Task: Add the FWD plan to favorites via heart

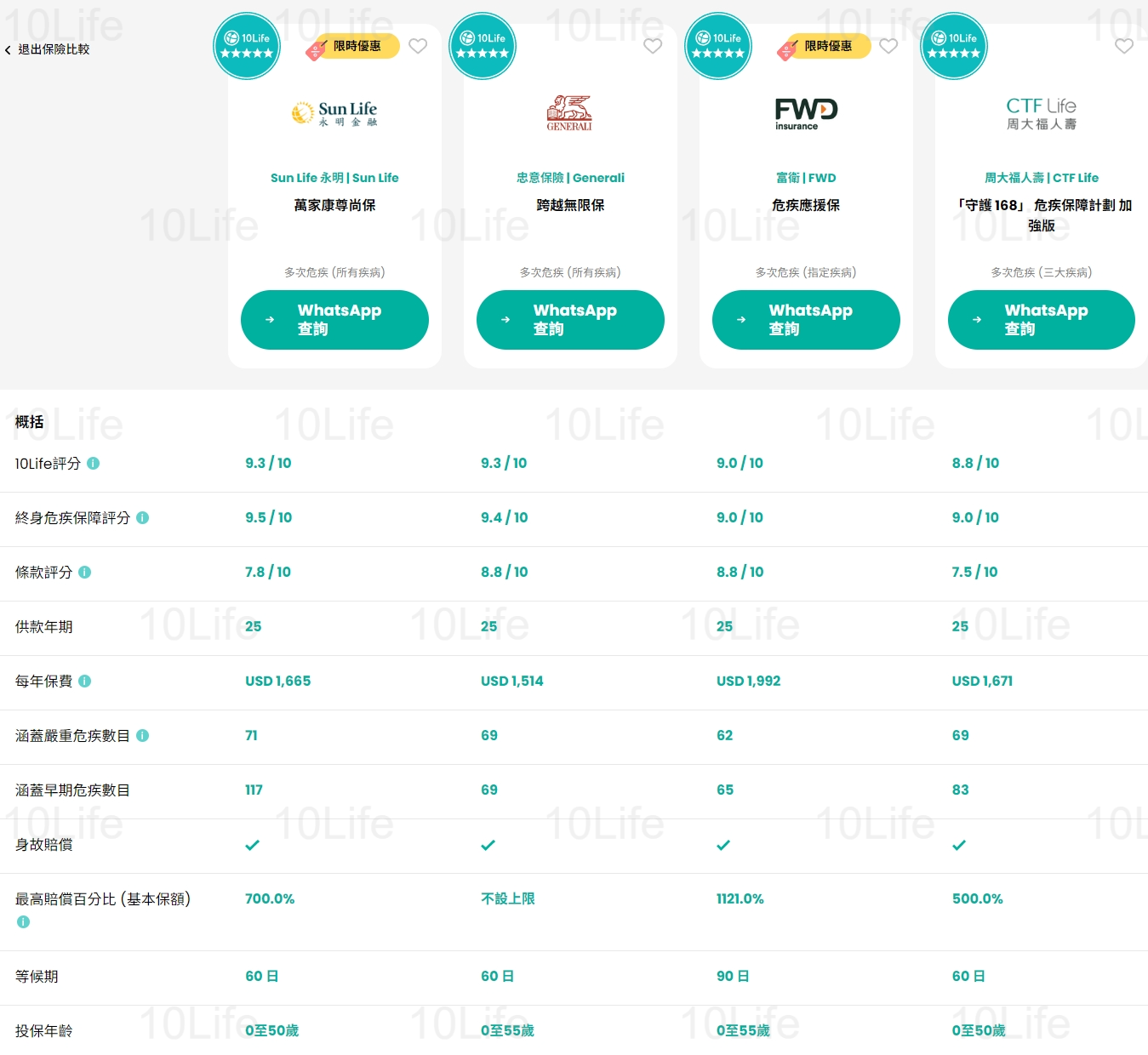Action: click(x=888, y=46)
